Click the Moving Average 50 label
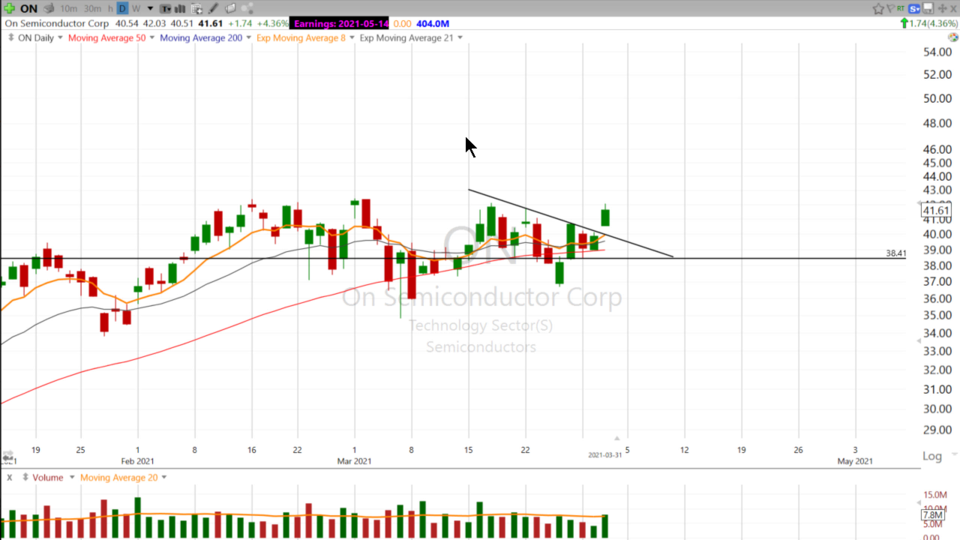The width and height of the screenshot is (960, 540). [x=107, y=38]
